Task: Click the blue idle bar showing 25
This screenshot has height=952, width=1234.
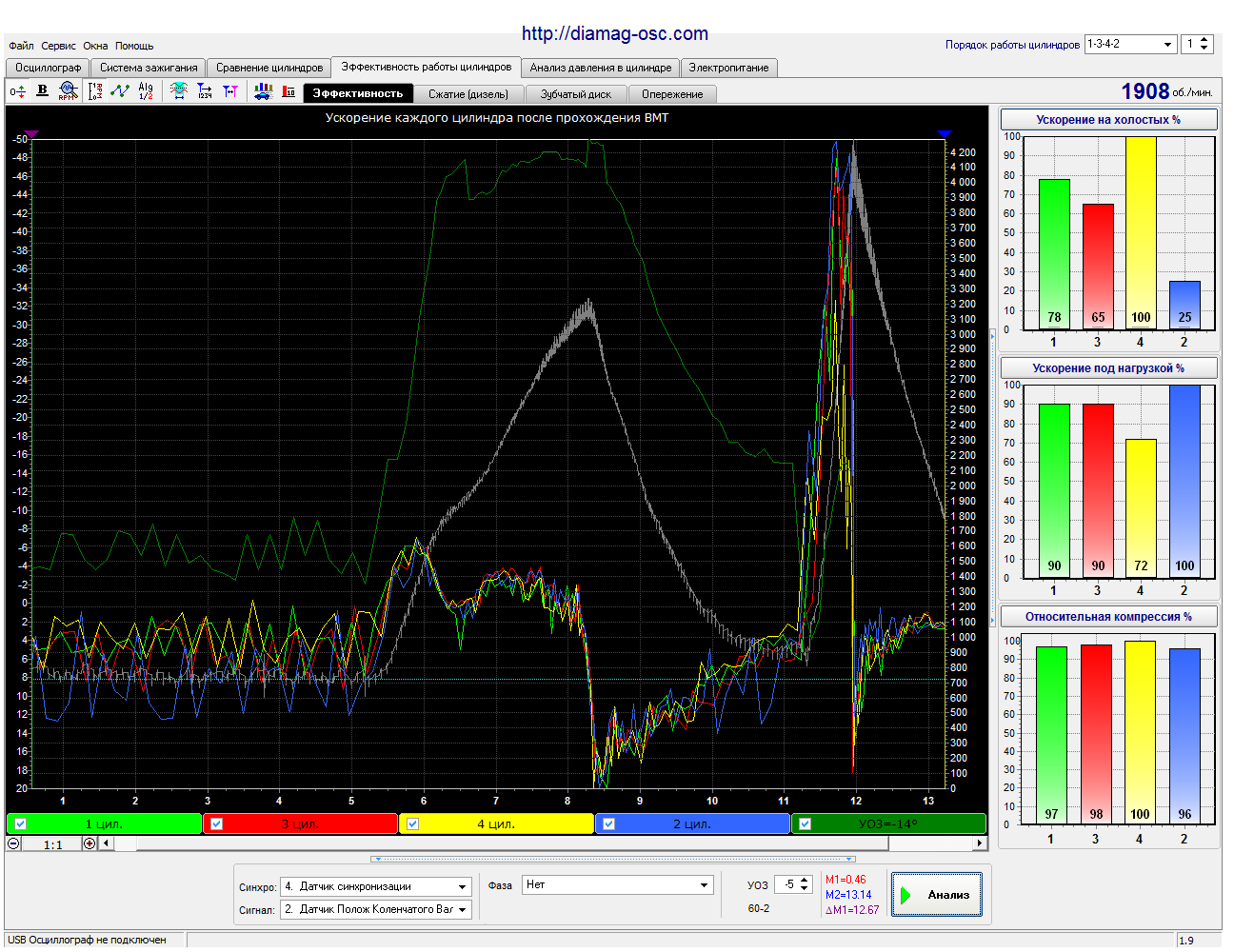Action: (1184, 305)
